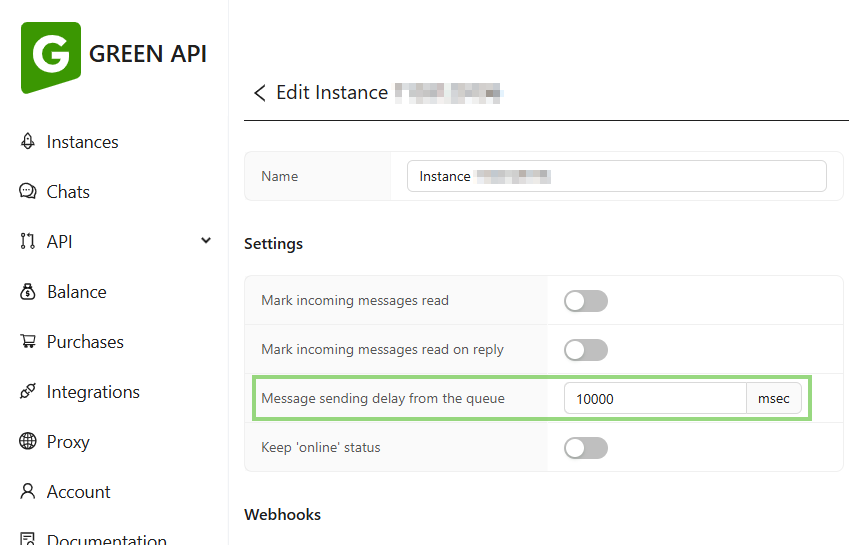849x545 pixels.
Task: Click the money bag Balance icon
Action: (28, 292)
